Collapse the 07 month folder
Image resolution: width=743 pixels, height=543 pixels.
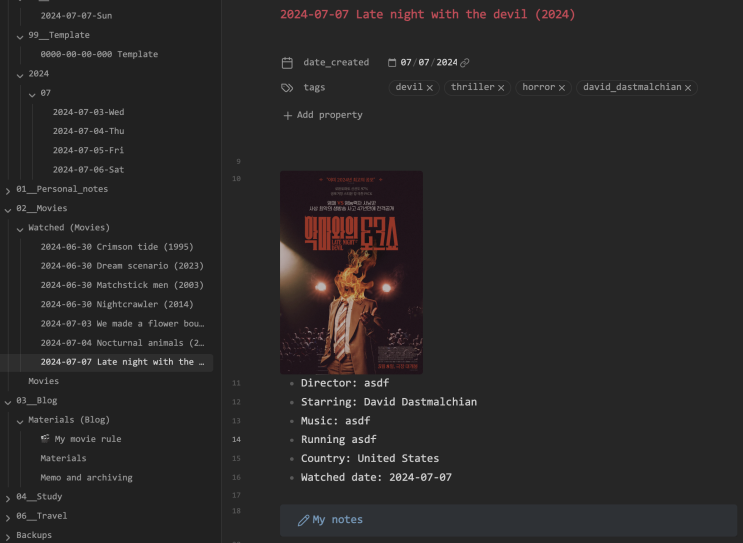point(32,94)
